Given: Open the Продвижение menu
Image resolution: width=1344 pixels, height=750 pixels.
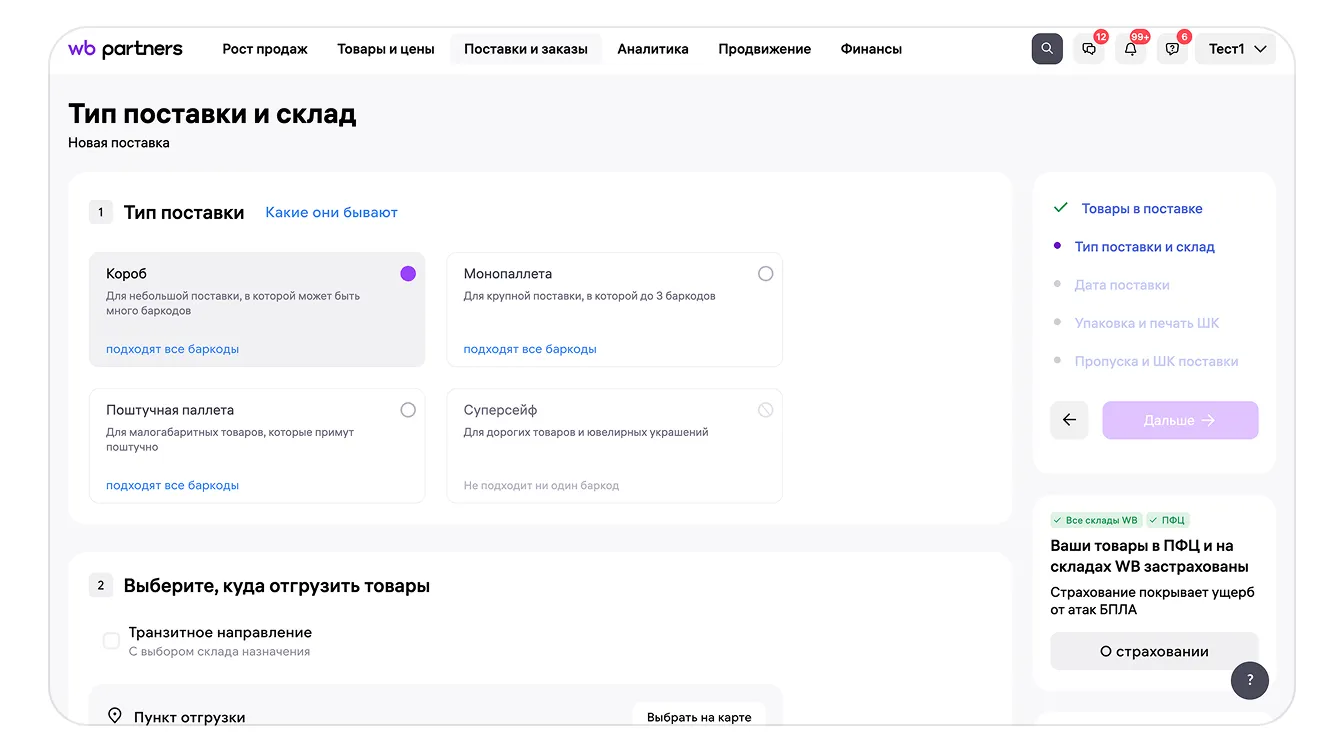Looking at the screenshot, I should [765, 49].
